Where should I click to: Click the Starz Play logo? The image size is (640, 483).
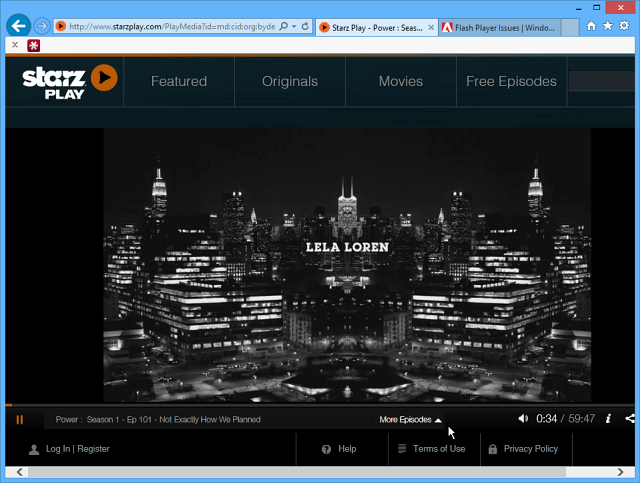pyautogui.click(x=70, y=82)
